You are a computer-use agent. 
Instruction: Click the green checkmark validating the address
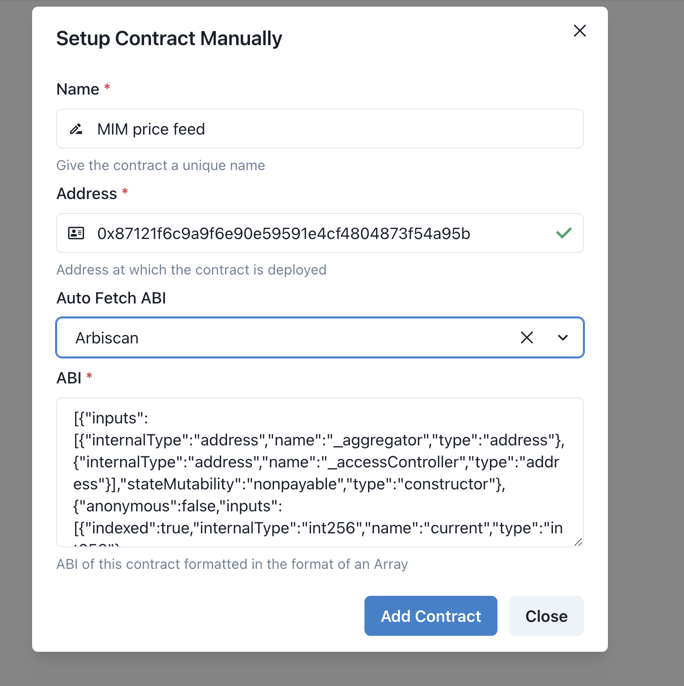point(564,233)
